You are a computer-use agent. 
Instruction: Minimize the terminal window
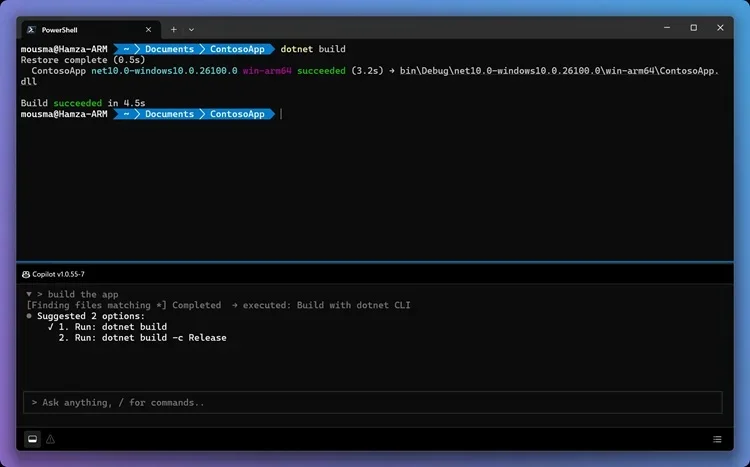point(667,28)
